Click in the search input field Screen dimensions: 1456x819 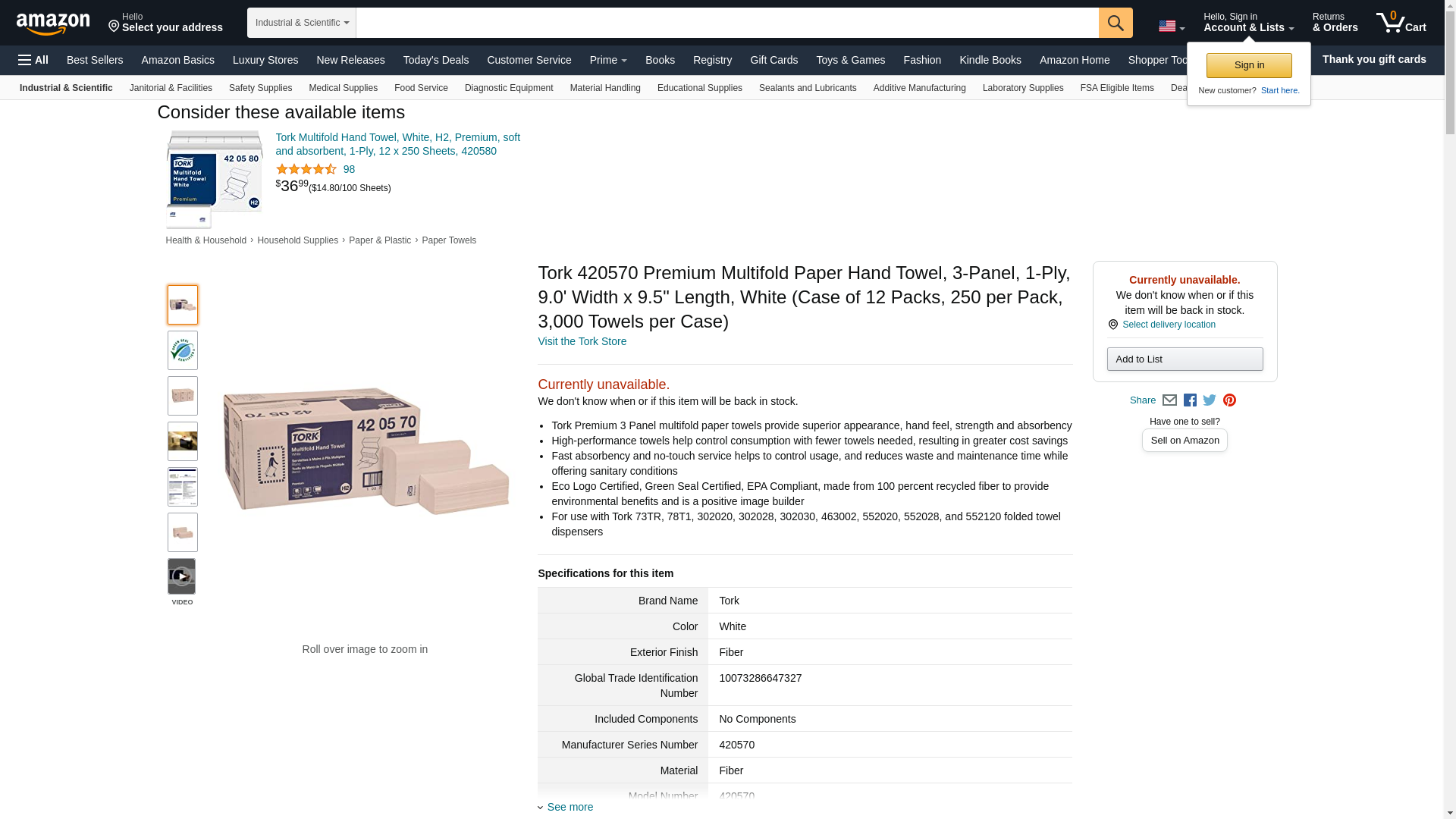coord(726,23)
